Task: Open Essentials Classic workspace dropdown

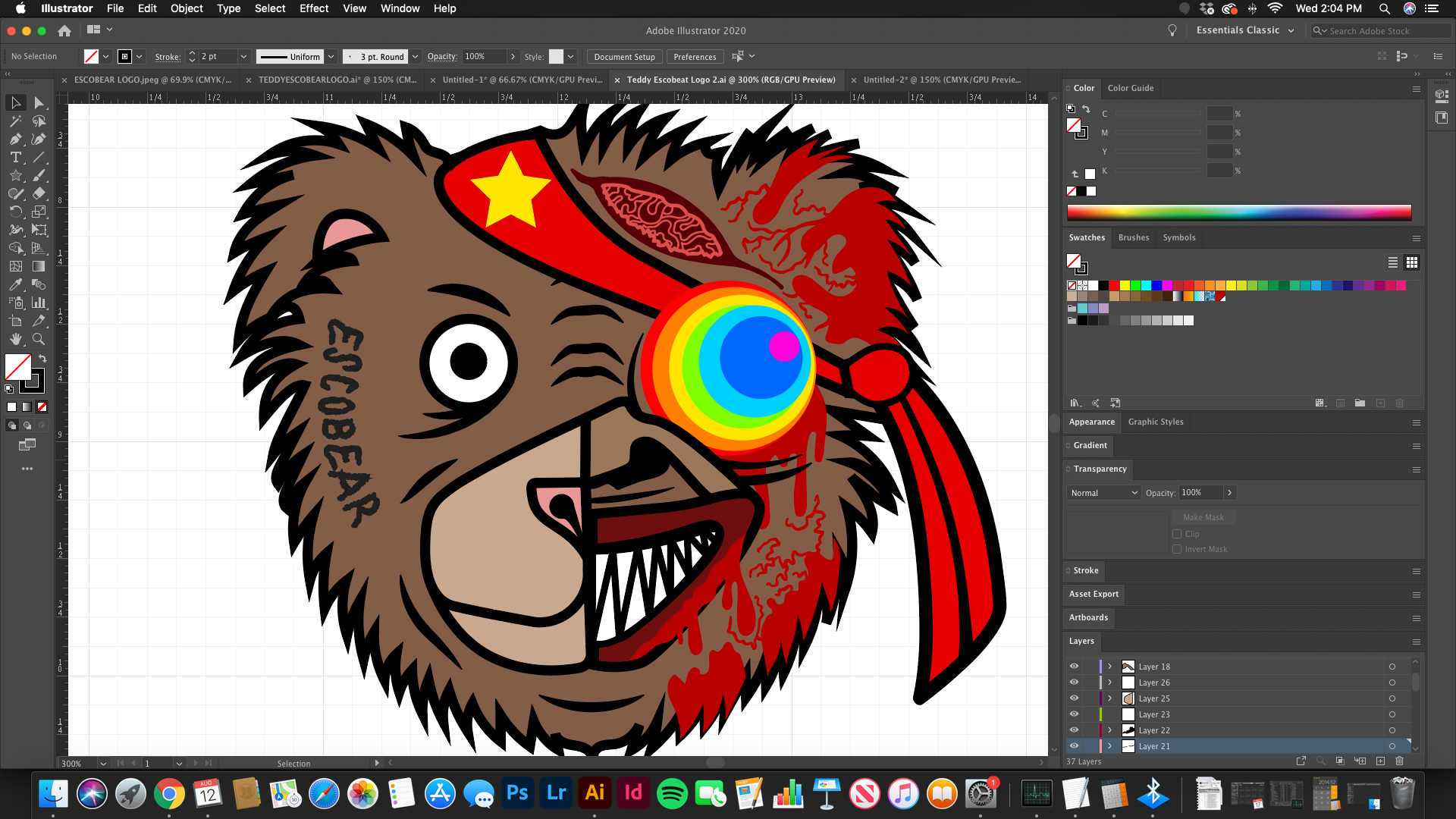Action: point(1244,30)
